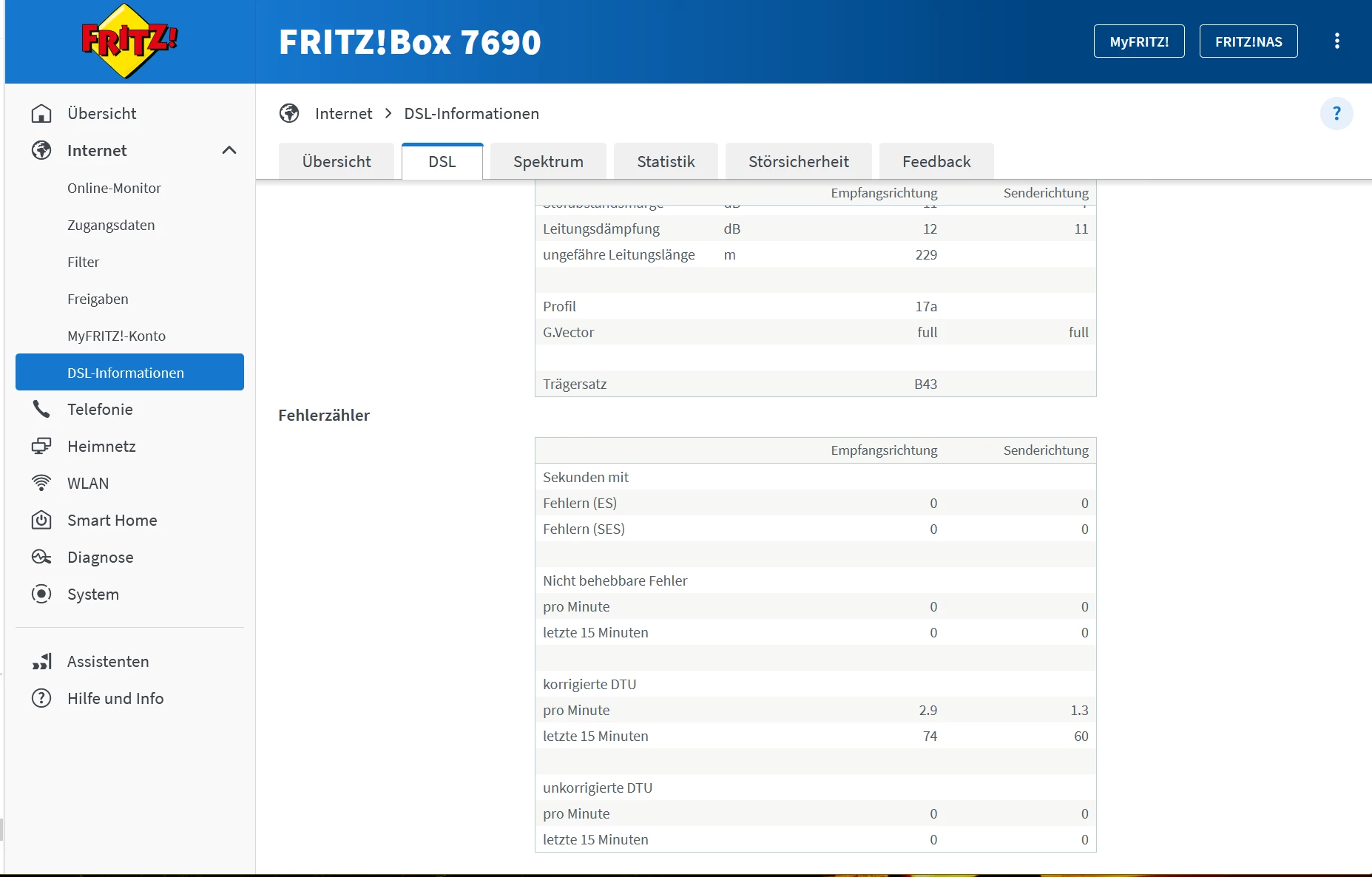Click the Fehlern (SES) row label

coord(584,529)
